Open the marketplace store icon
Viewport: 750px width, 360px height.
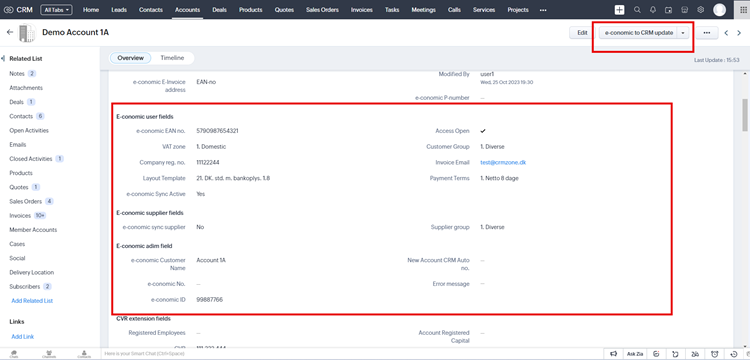[x=684, y=10]
